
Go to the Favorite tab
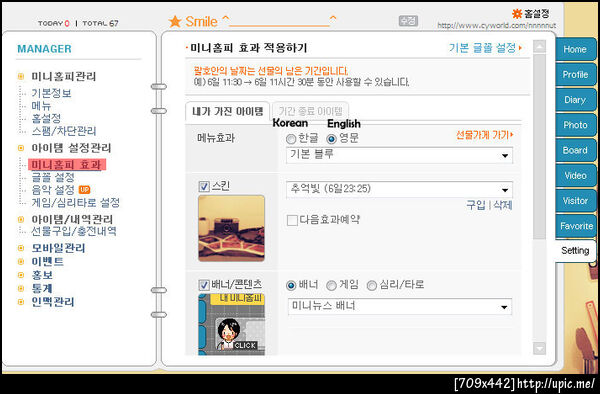point(575,226)
